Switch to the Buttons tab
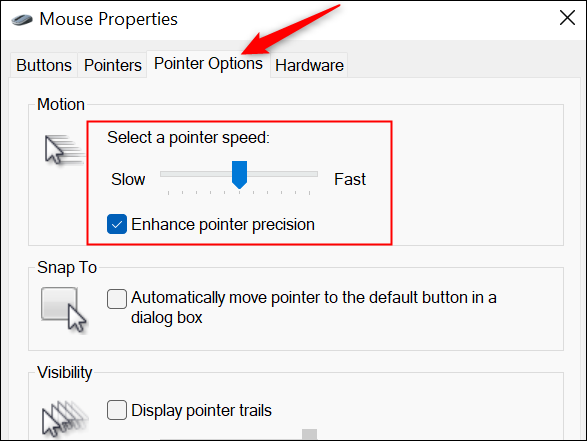 pyautogui.click(x=44, y=65)
